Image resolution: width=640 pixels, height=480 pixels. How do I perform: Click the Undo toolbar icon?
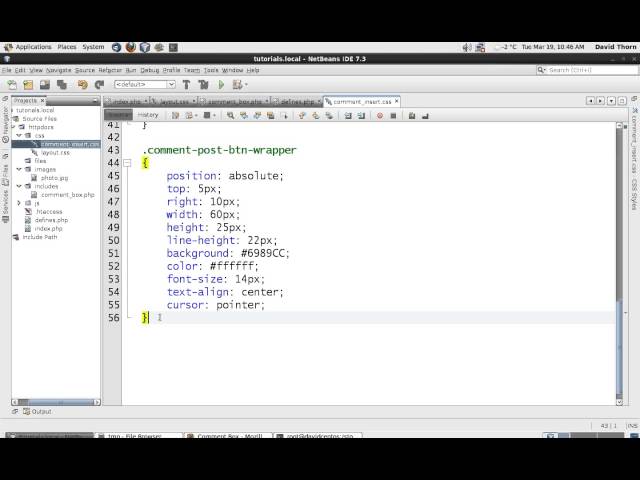click(82, 84)
